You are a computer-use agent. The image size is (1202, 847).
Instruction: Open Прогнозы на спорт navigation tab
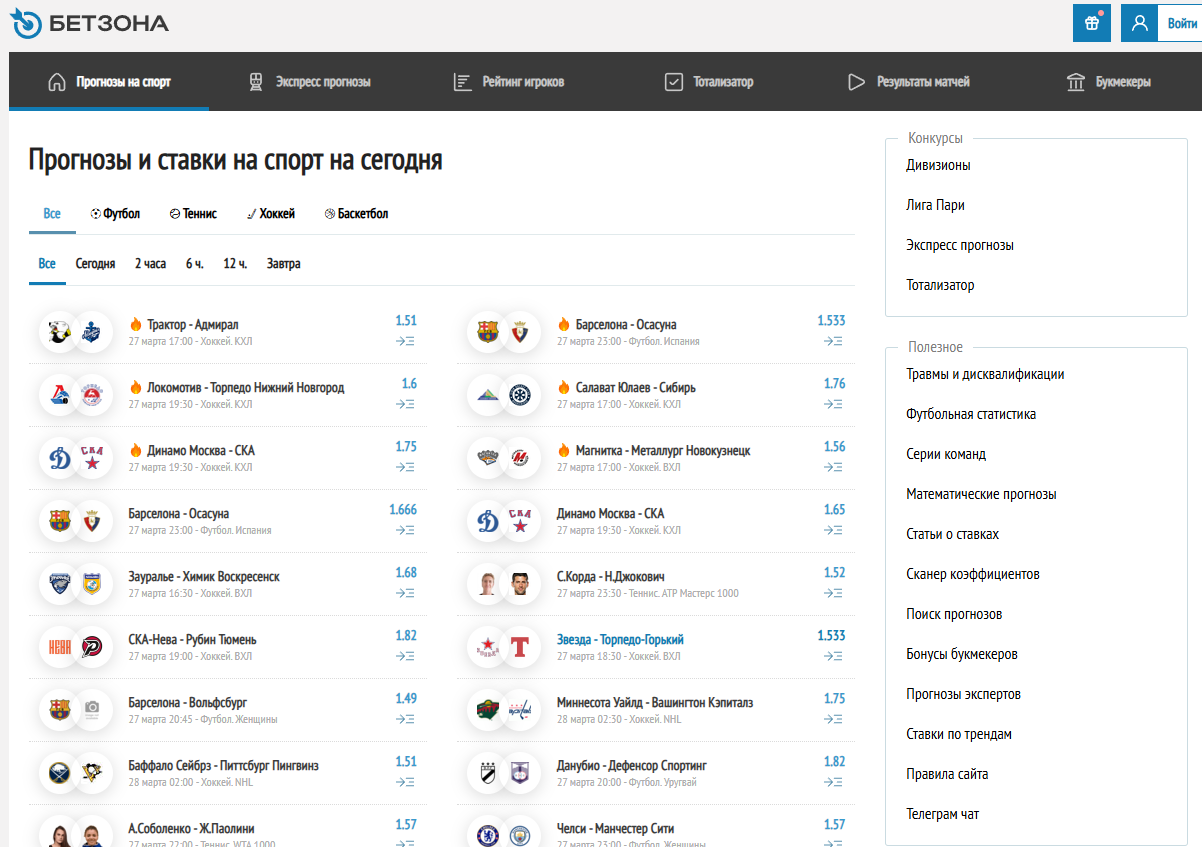coord(110,82)
